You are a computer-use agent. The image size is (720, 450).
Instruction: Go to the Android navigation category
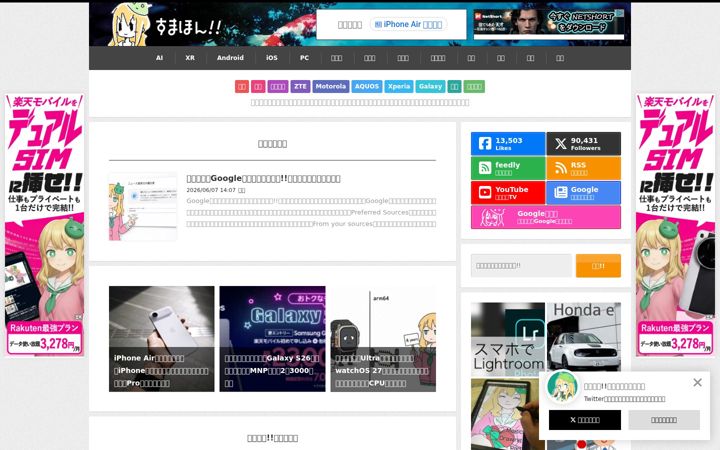click(230, 58)
